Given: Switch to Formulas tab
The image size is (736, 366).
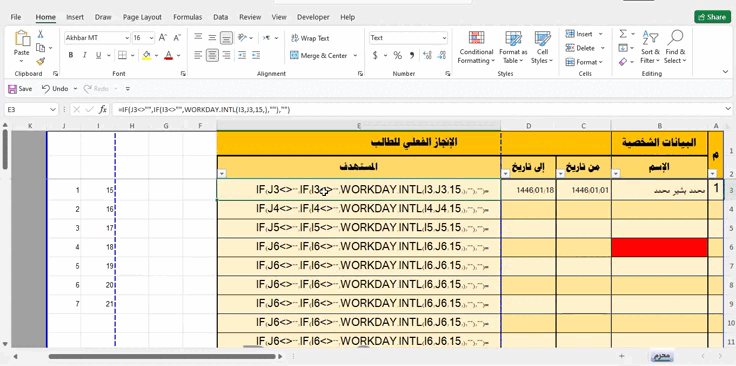Looking at the screenshot, I should [187, 17].
